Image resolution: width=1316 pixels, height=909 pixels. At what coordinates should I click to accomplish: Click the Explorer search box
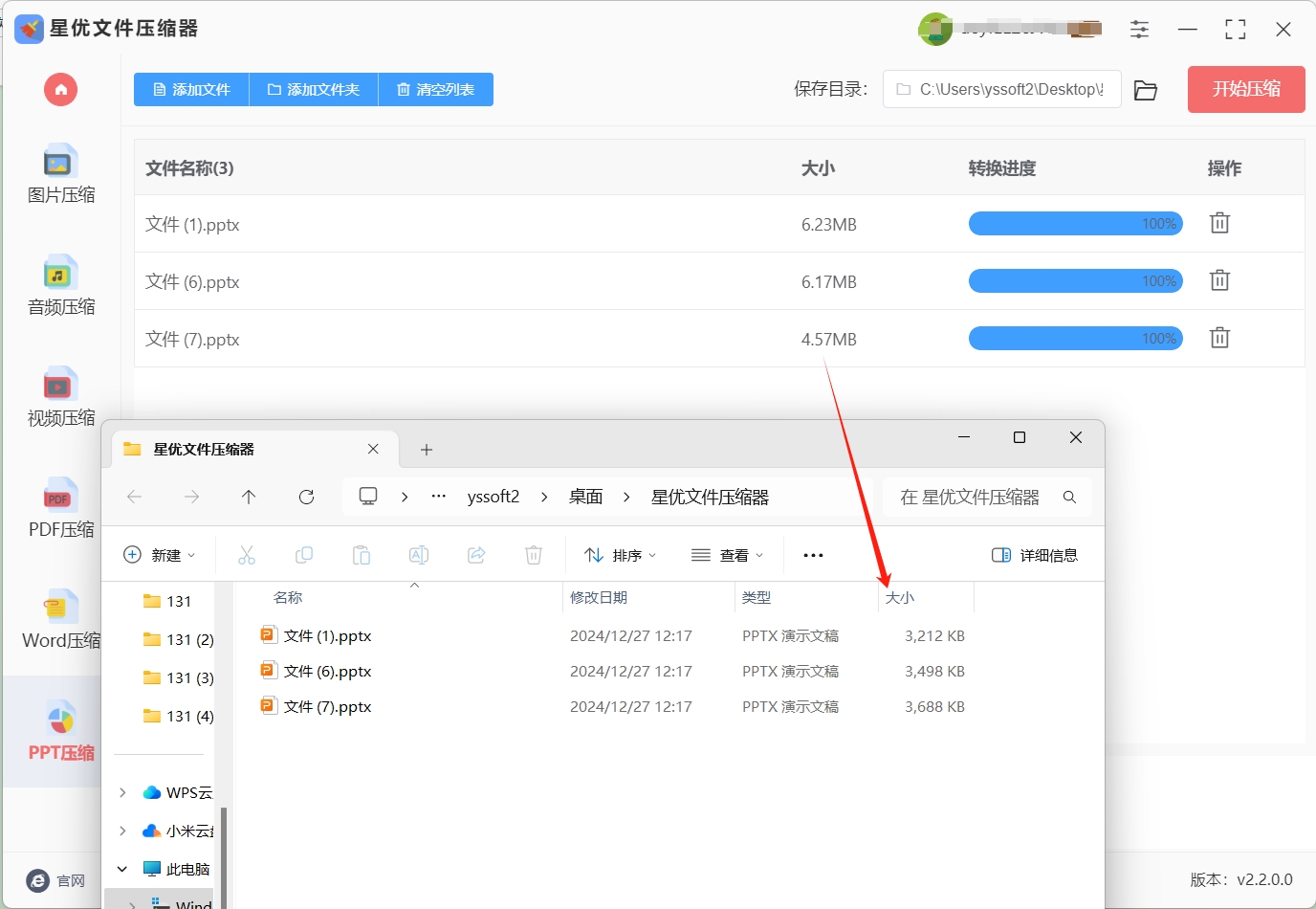[x=987, y=497]
